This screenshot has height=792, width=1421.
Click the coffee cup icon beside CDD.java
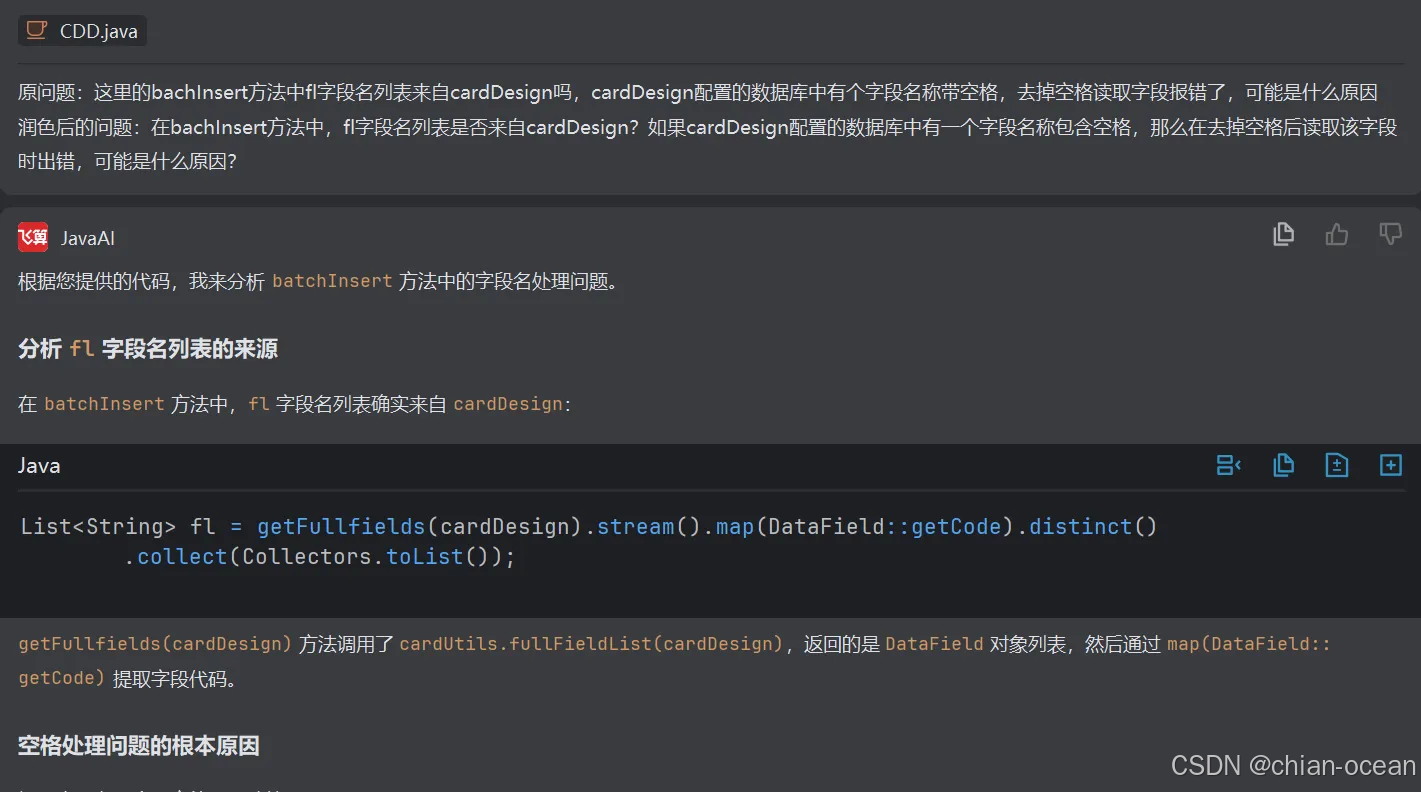point(35,30)
